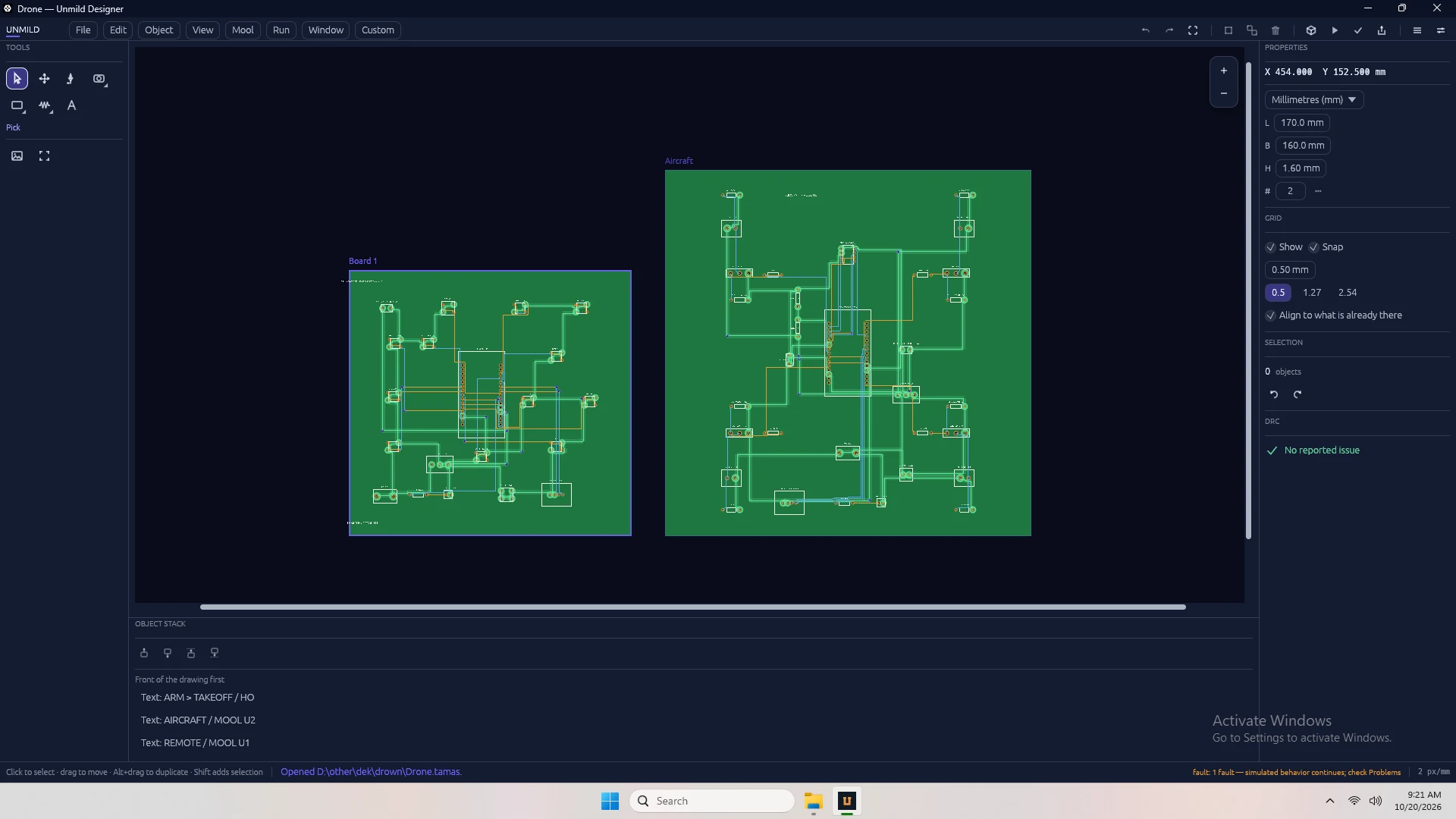Click the bring forward stack icon
This screenshot has width=1456, height=819.
coord(144,653)
